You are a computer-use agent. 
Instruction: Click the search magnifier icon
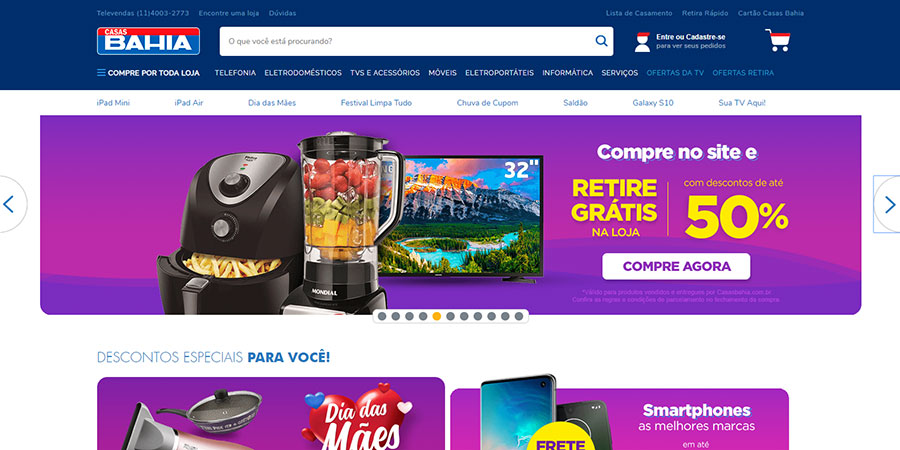tap(601, 41)
